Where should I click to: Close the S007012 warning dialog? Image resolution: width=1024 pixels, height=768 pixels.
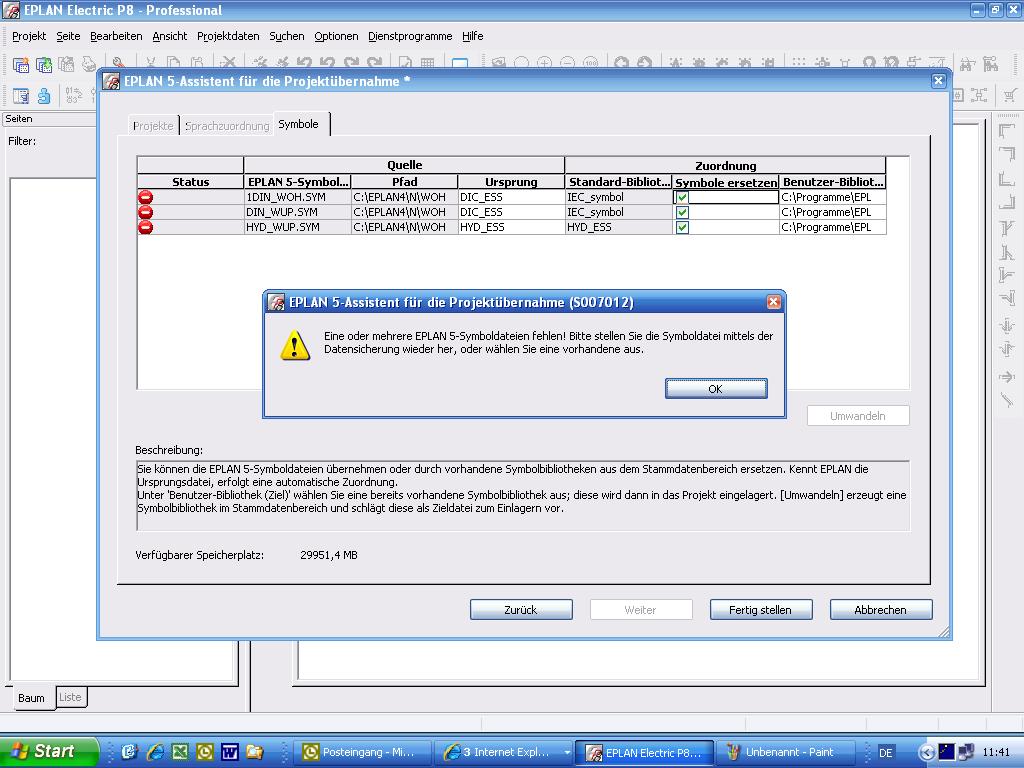pos(774,302)
